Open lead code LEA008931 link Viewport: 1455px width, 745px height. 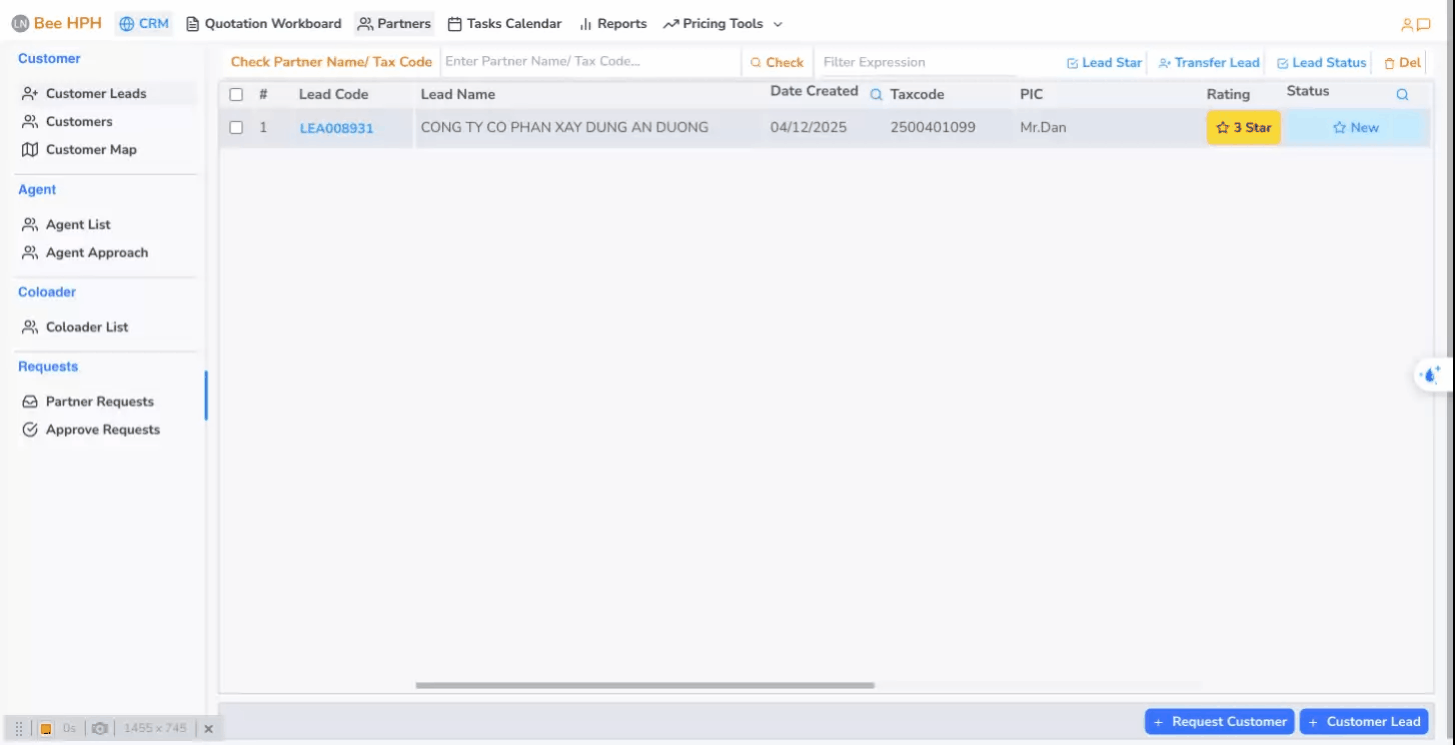coord(336,128)
